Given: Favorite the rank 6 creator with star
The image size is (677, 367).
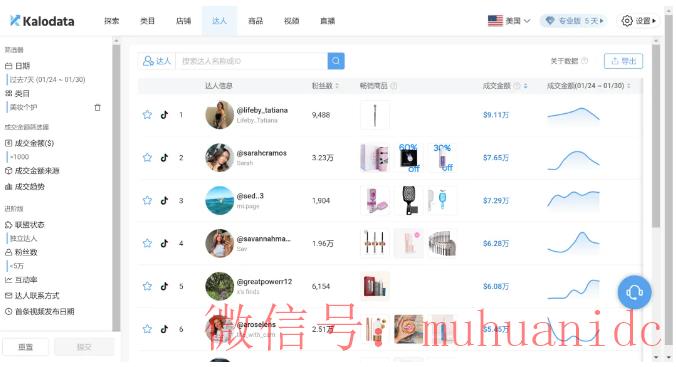Looking at the screenshot, I should pyautogui.click(x=147, y=329).
